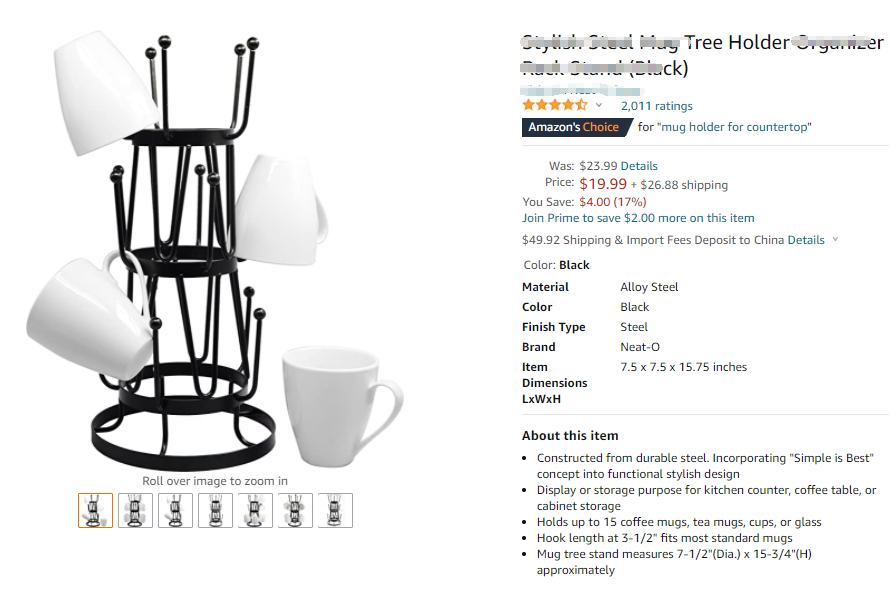Select the second product thumbnail
Image resolution: width=892 pixels, height=592 pixels.
pyautogui.click(x=136, y=510)
